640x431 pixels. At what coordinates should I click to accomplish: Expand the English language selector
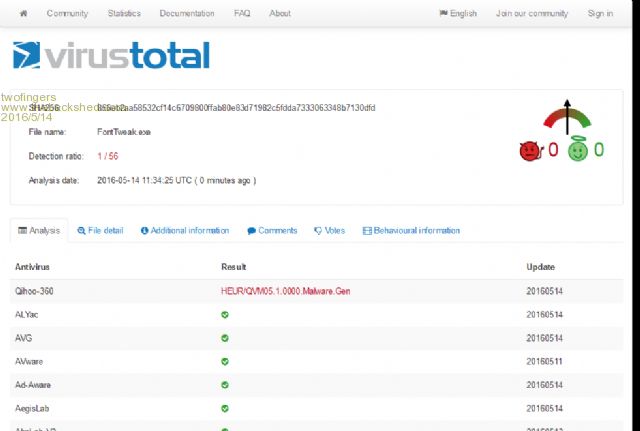click(458, 14)
